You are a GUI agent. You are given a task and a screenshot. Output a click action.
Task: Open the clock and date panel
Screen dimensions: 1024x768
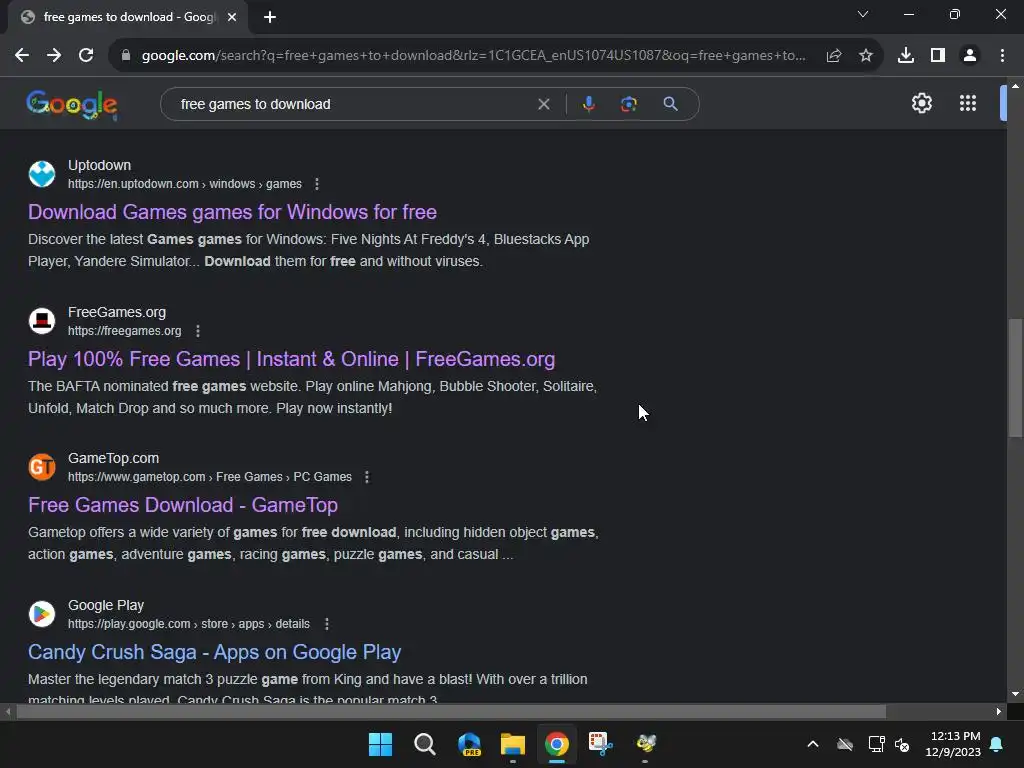point(953,744)
